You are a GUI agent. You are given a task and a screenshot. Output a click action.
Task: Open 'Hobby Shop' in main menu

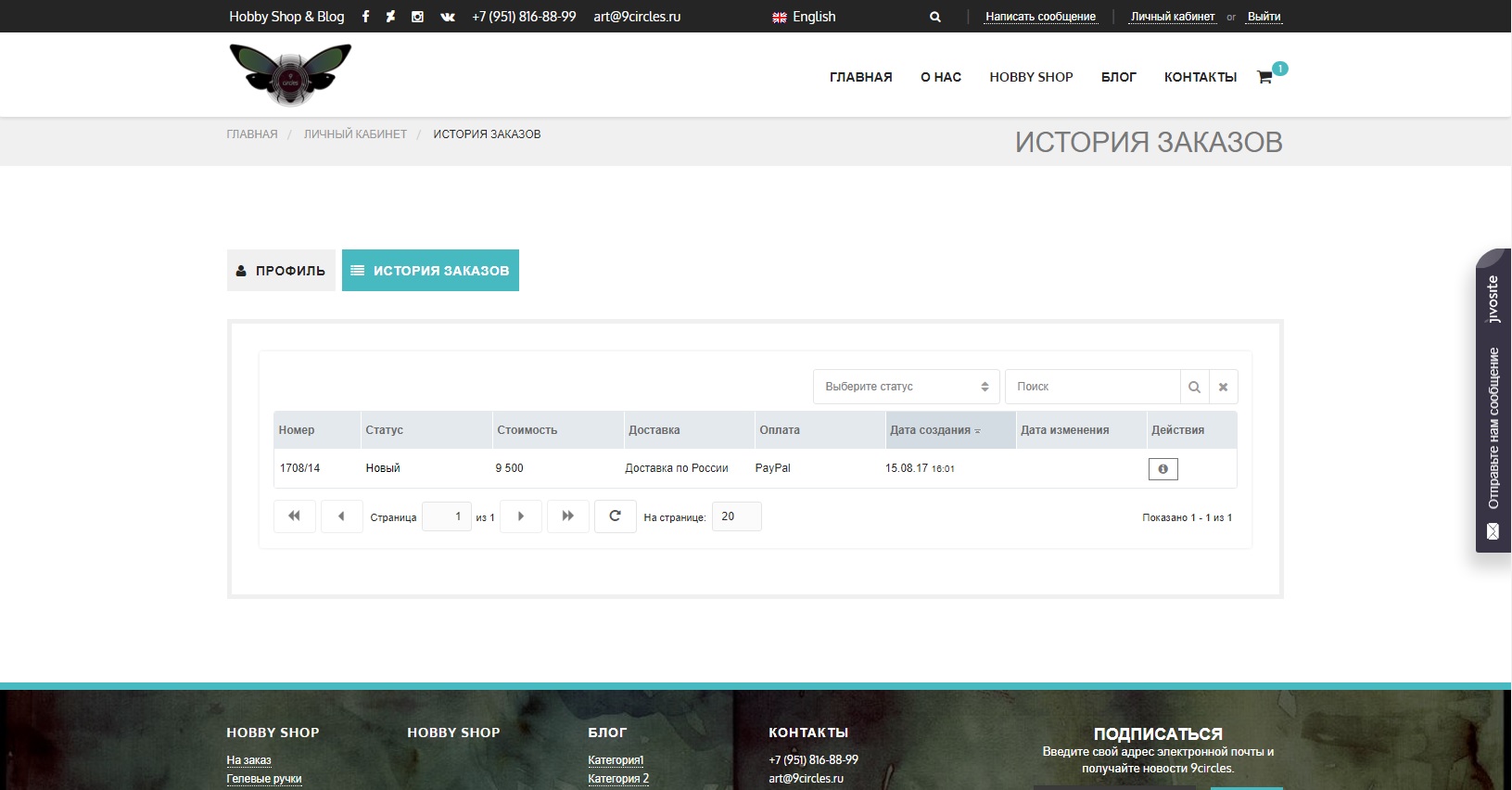1031,77
